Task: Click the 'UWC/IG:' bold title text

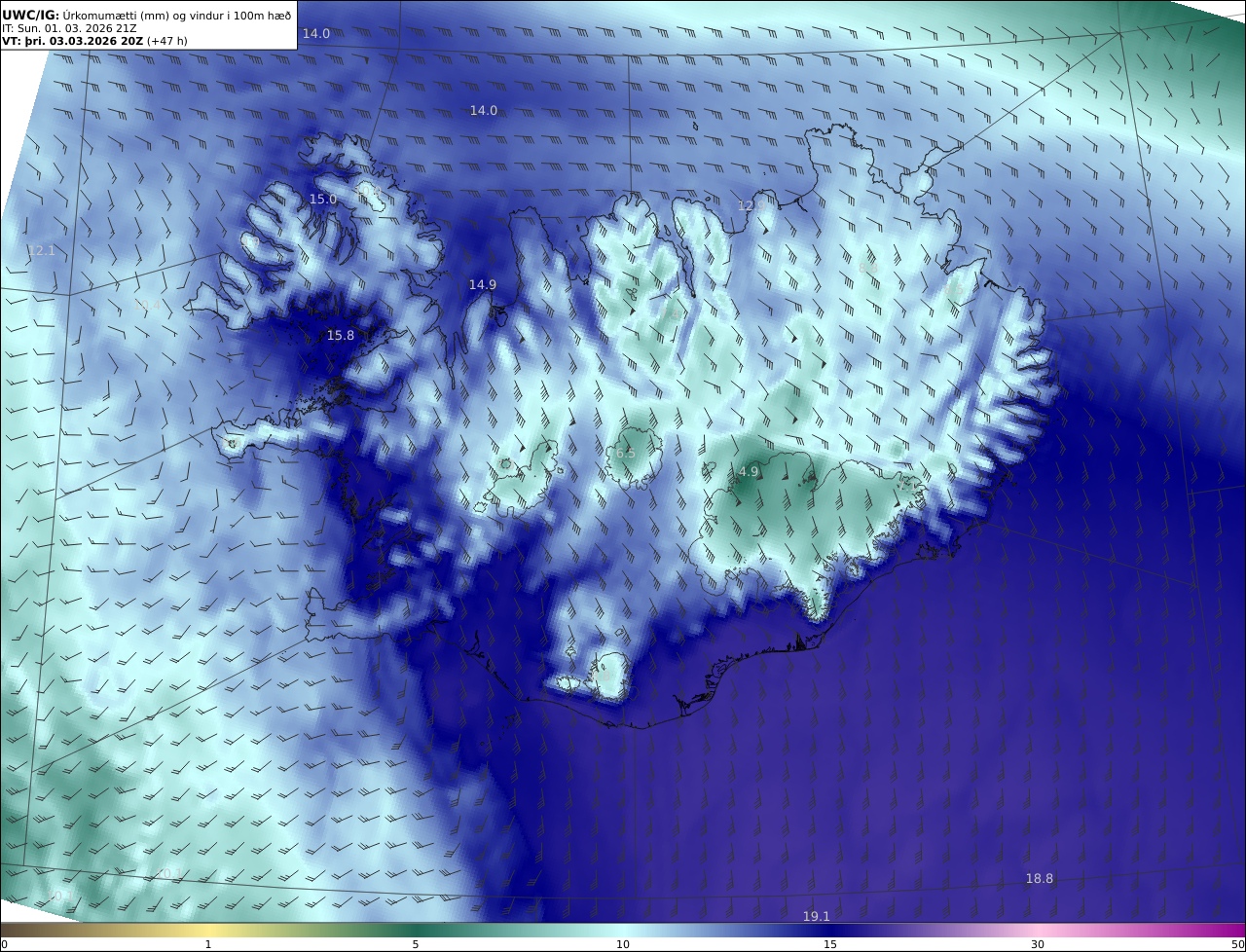Action: [x=30, y=15]
